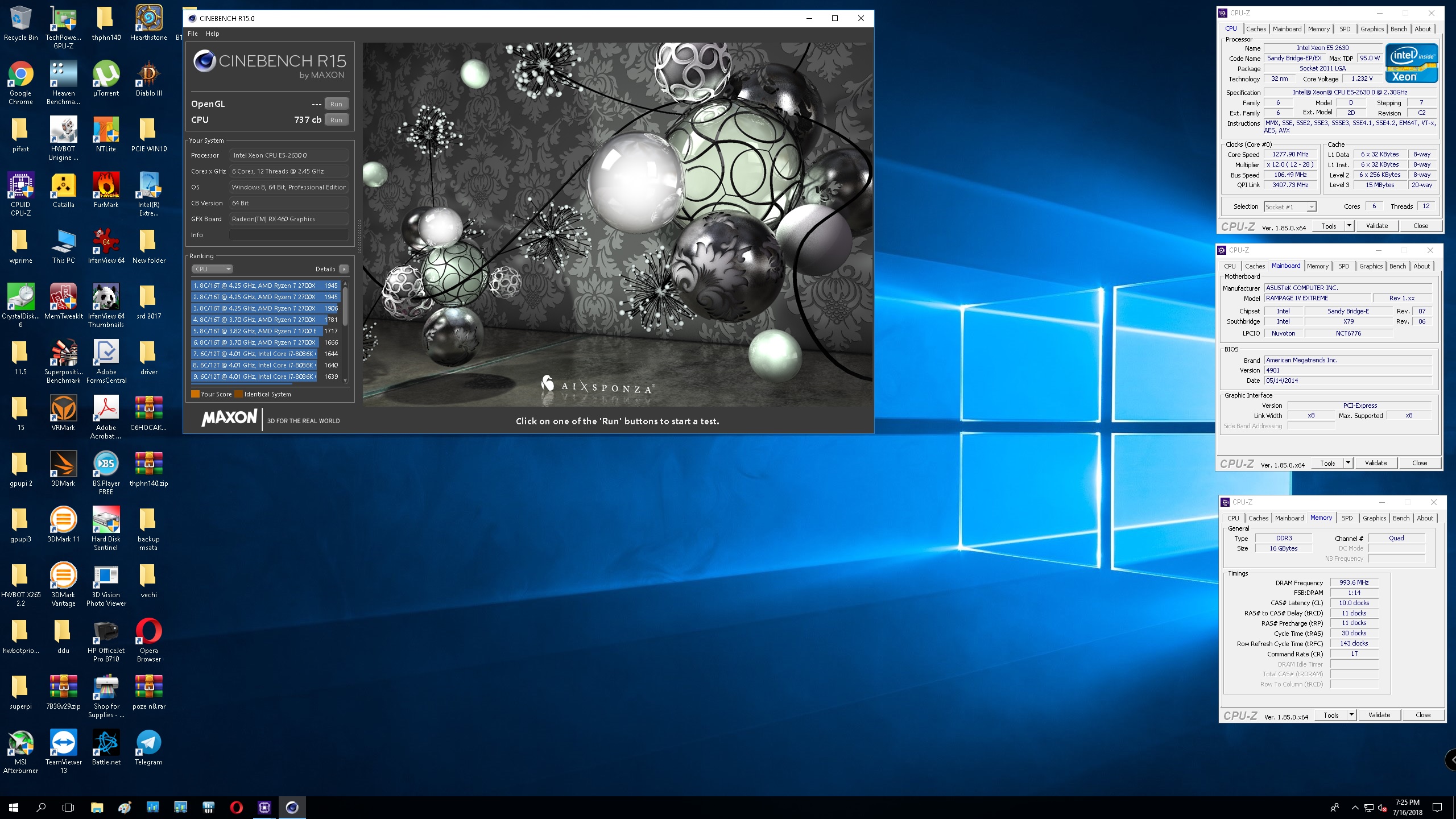Show hidden system tray icons
This screenshot has height=819, width=1456.
click(1355, 808)
